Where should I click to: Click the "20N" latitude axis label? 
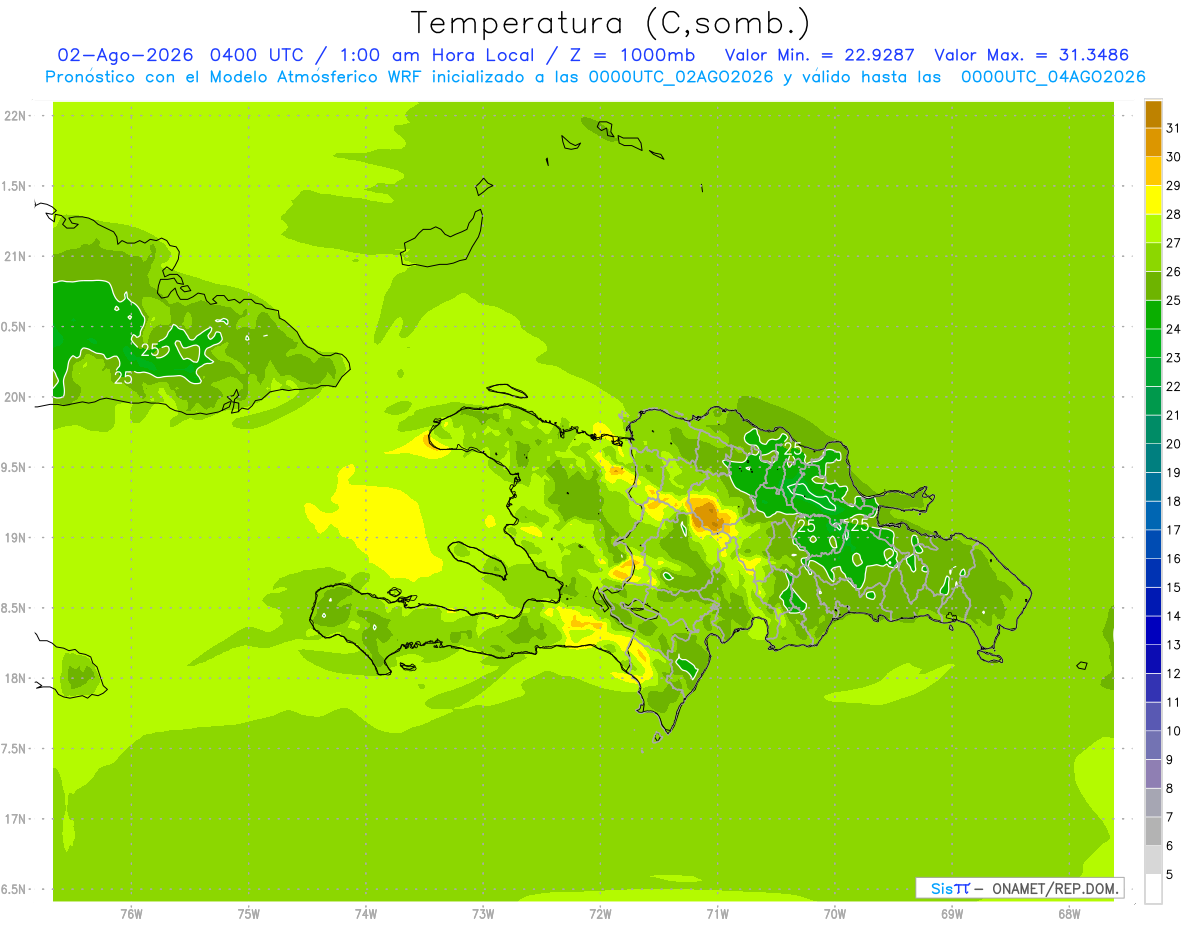(x=15, y=397)
